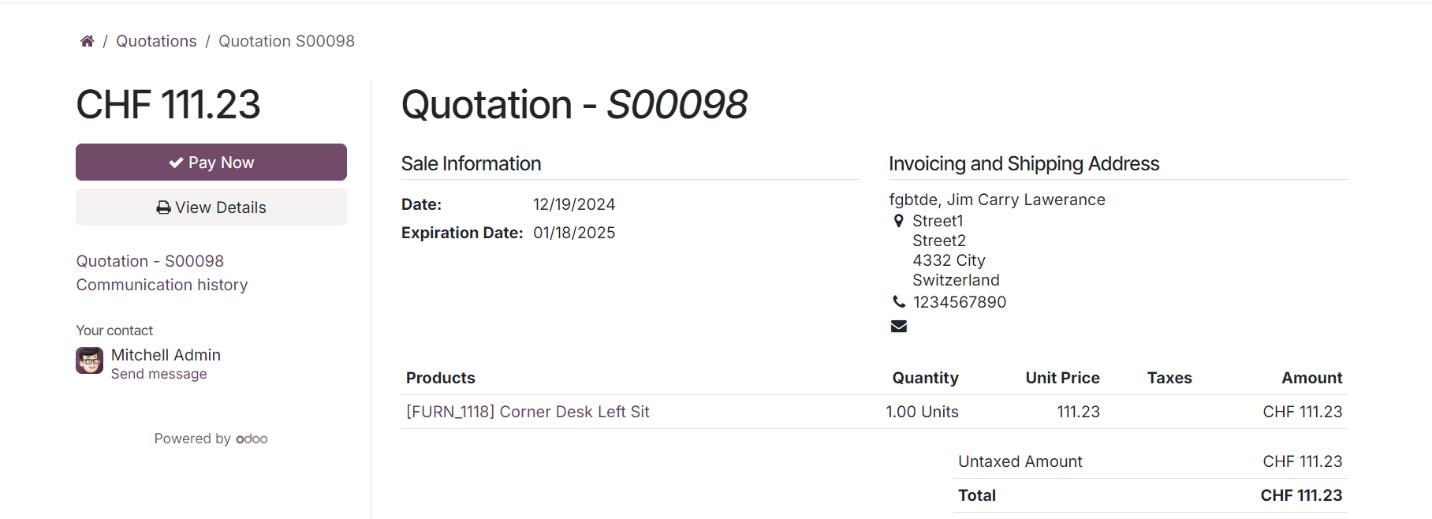Image resolution: width=1432 pixels, height=519 pixels.
Task: Click Send message under Mitchell Admin
Action: (x=159, y=374)
